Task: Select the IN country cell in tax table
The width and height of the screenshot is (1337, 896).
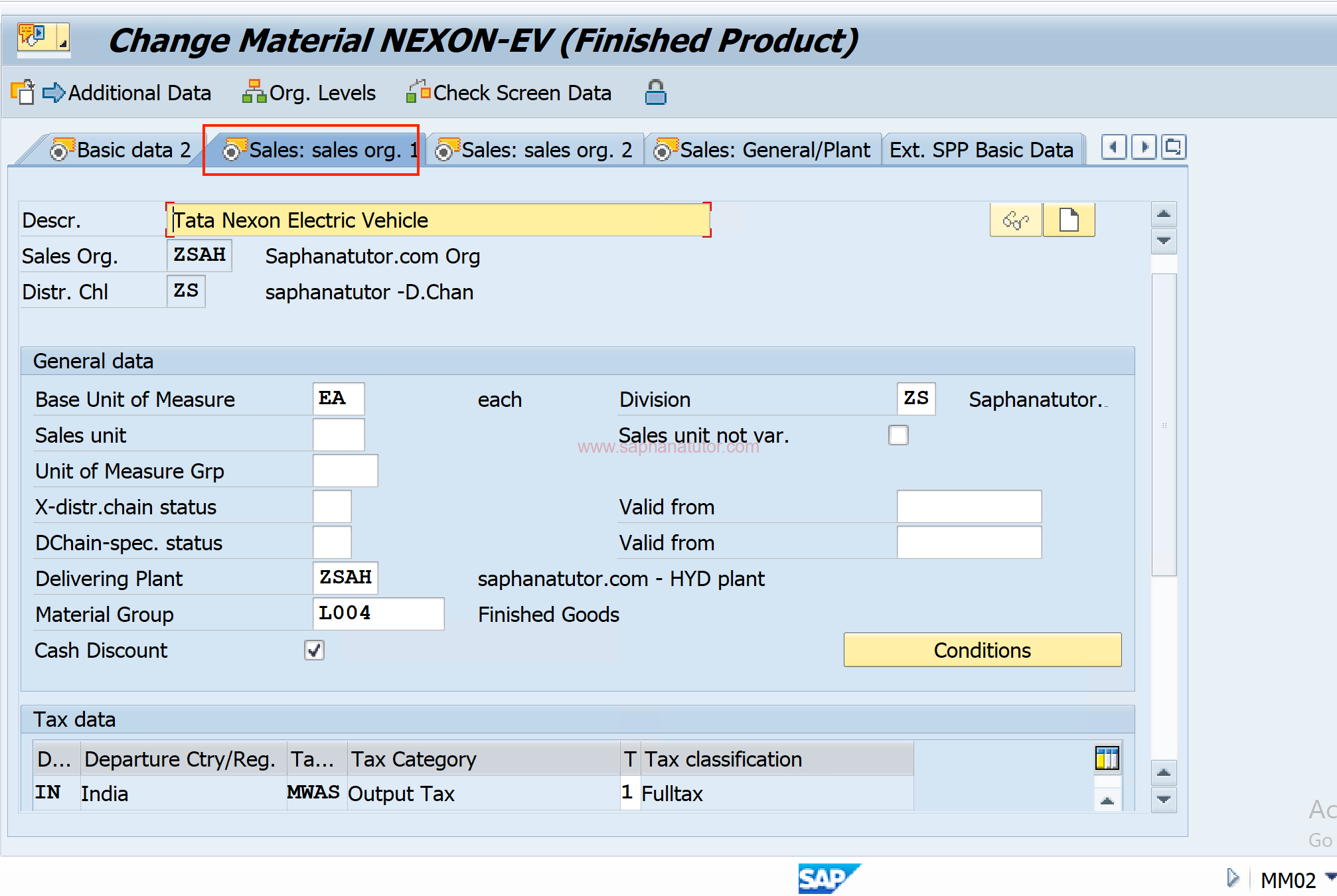Action: [56, 793]
